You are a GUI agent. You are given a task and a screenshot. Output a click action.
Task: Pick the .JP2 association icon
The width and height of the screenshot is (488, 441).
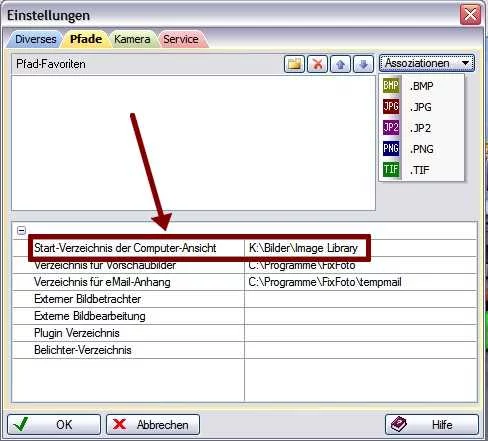(x=391, y=128)
